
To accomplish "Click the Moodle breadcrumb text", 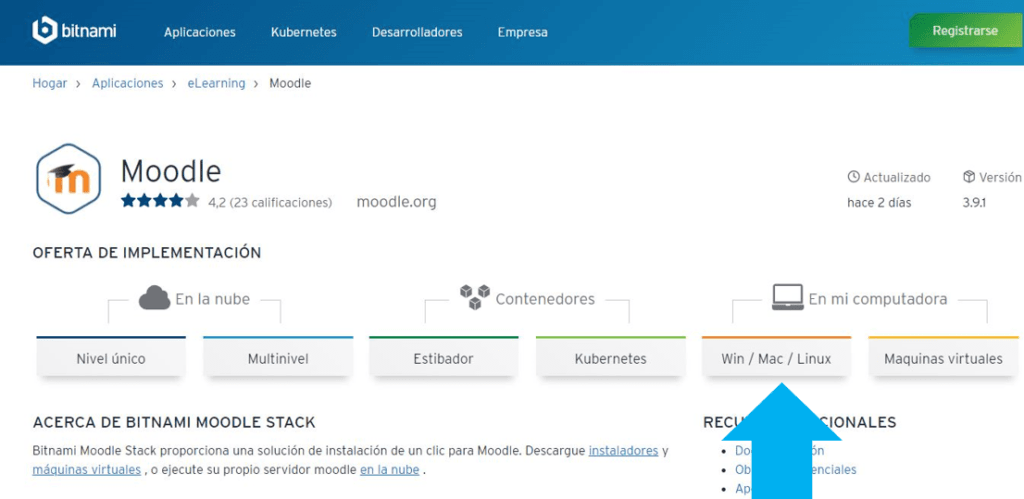I will tap(290, 84).
